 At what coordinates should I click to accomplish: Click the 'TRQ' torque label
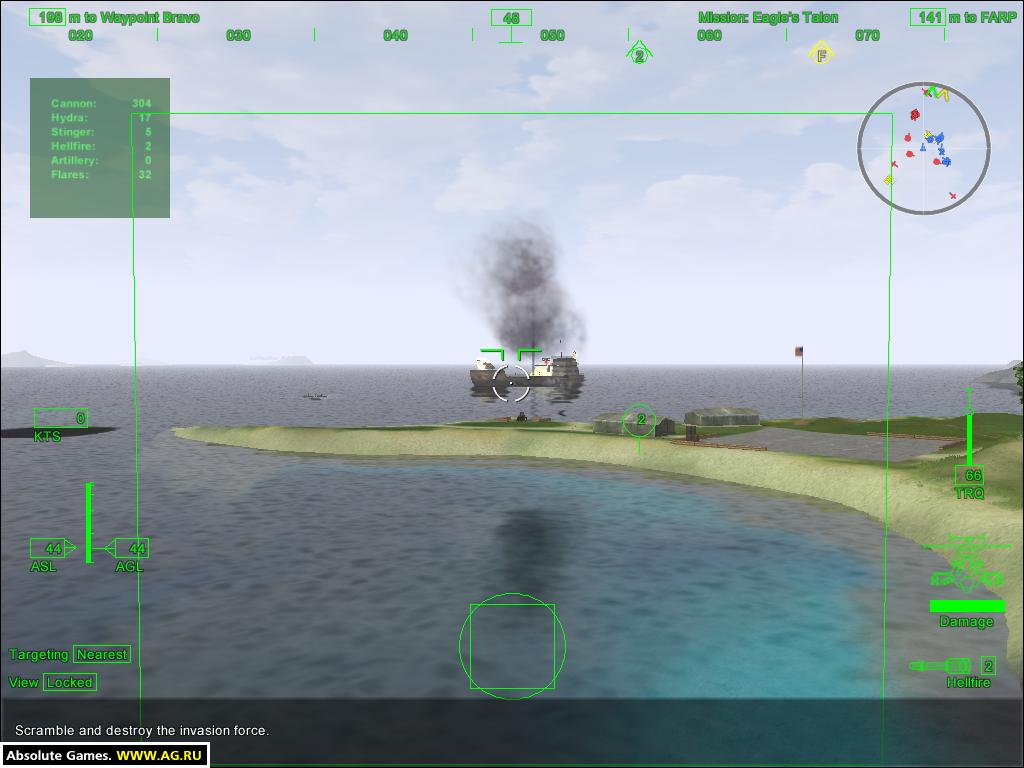[969, 493]
